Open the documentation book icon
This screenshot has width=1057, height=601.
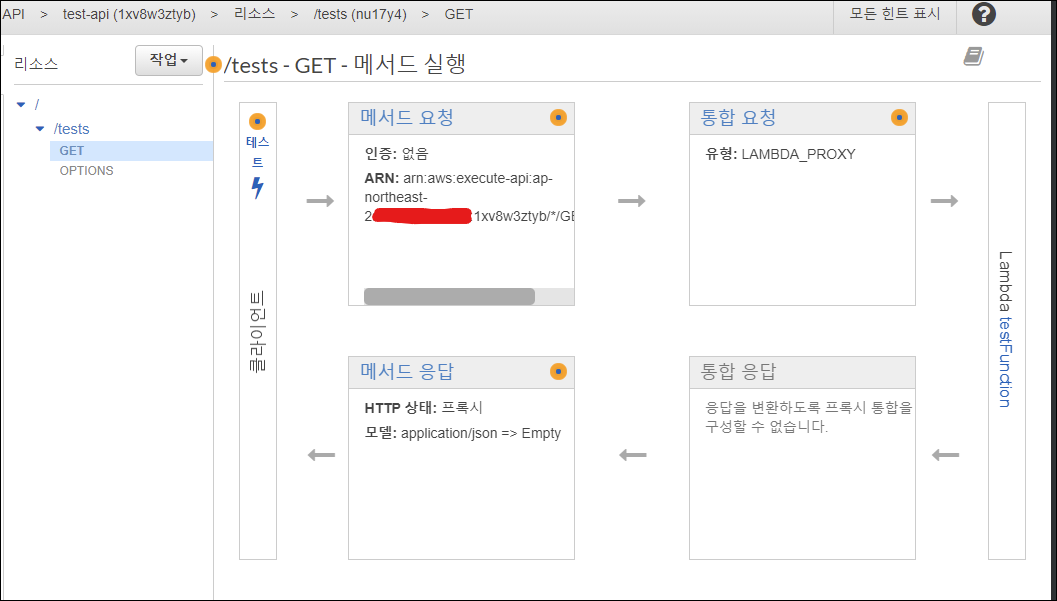tap(973, 57)
